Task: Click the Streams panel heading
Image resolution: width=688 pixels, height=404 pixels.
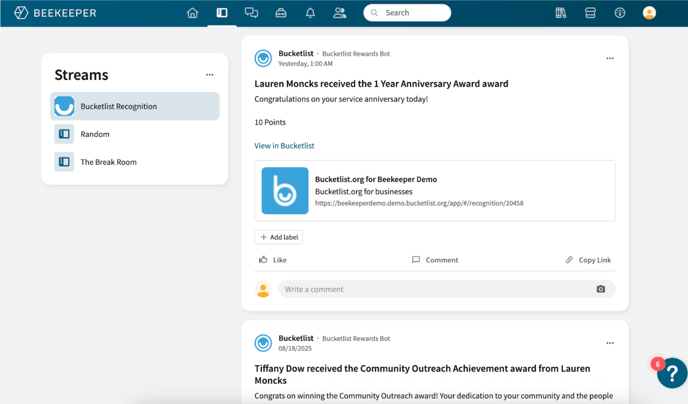Action: [x=81, y=75]
